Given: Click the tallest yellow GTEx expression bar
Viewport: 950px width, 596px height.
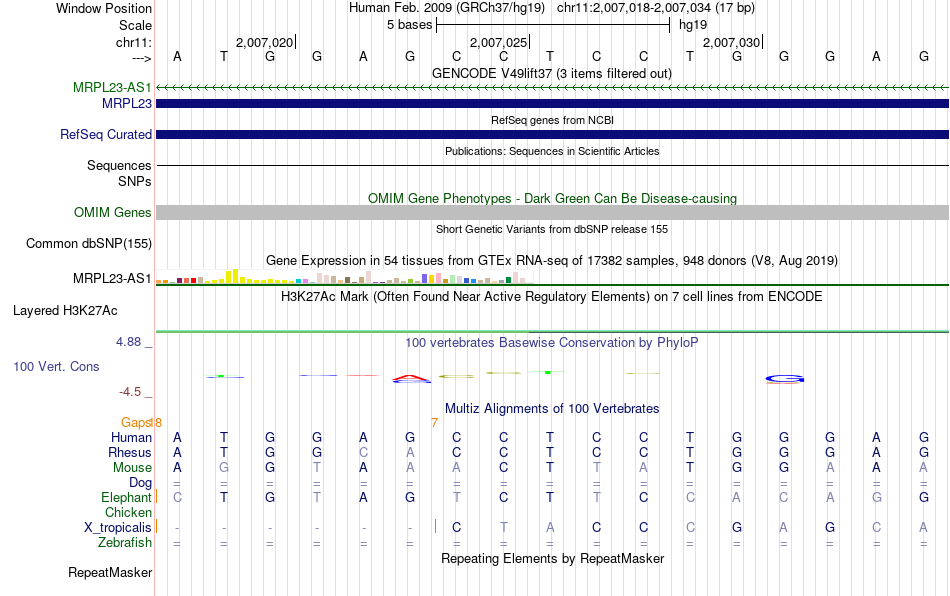Looking at the screenshot, I should click(x=236, y=276).
